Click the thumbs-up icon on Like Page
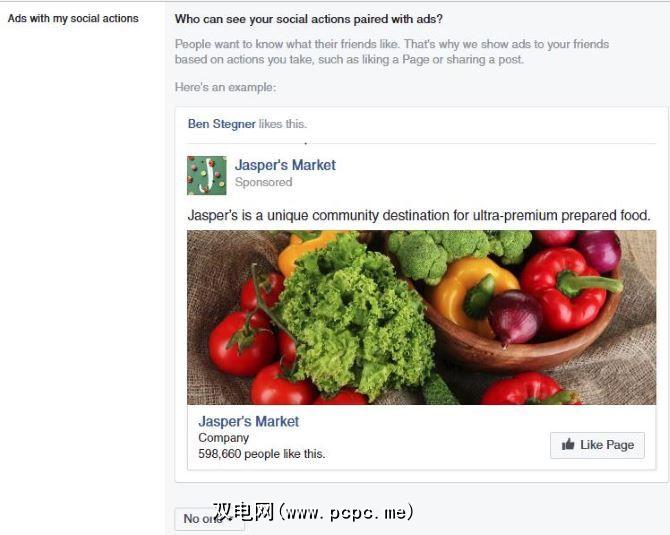670x535 pixels. click(568, 444)
